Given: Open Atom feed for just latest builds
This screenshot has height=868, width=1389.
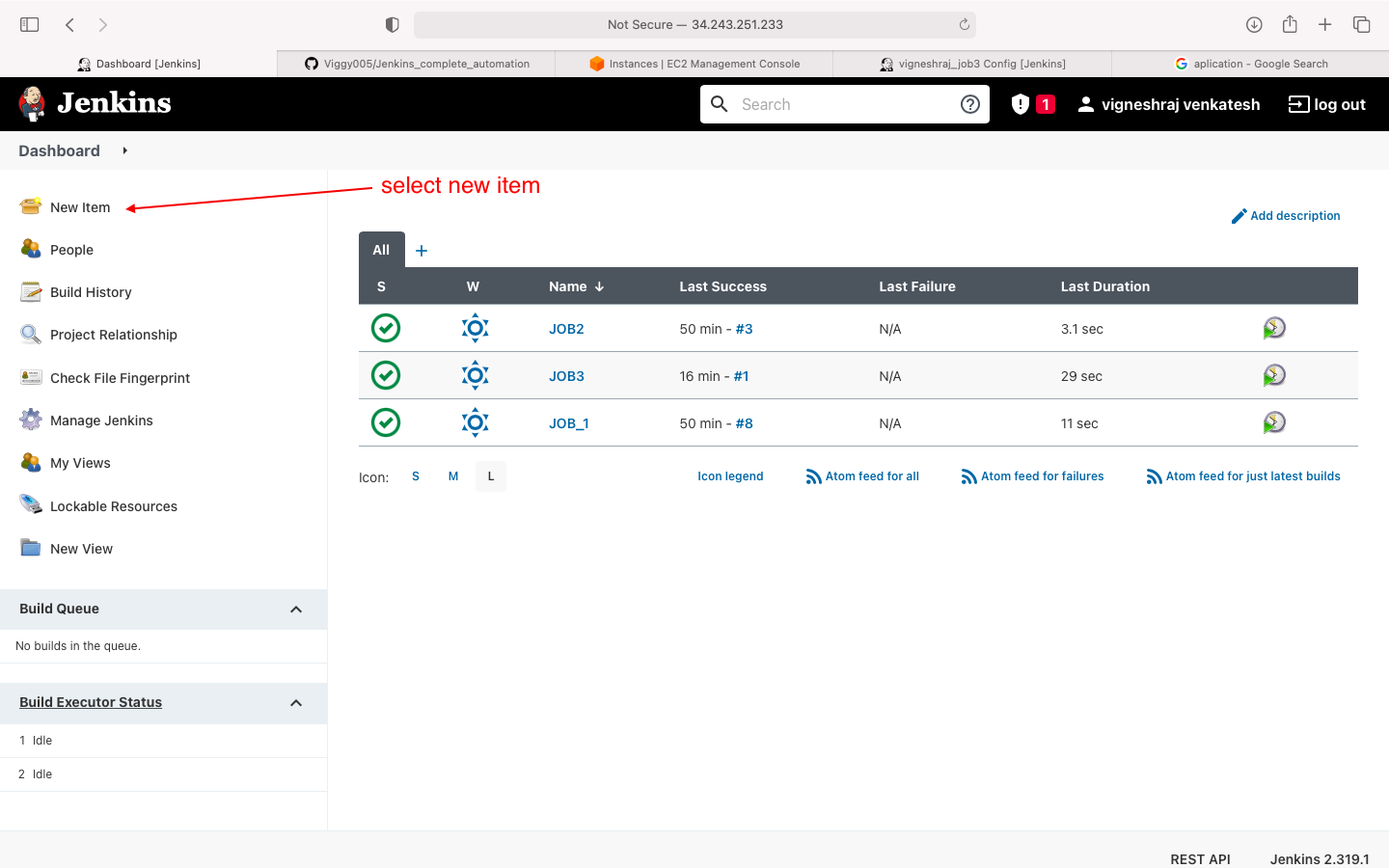Looking at the screenshot, I should pyautogui.click(x=1243, y=476).
